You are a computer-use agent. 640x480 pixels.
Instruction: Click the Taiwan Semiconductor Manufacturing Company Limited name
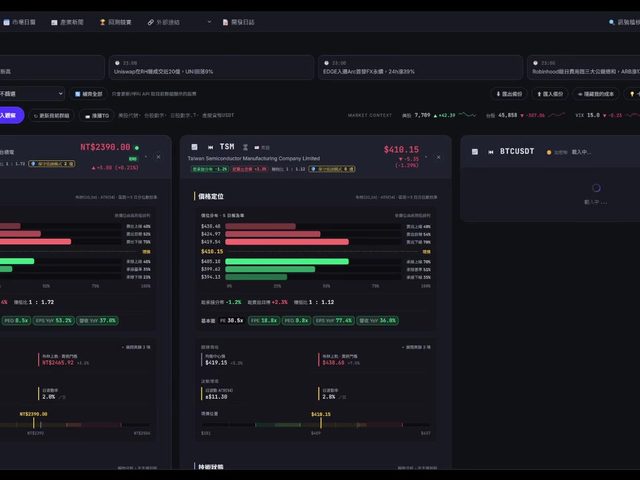pyautogui.click(x=253, y=158)
